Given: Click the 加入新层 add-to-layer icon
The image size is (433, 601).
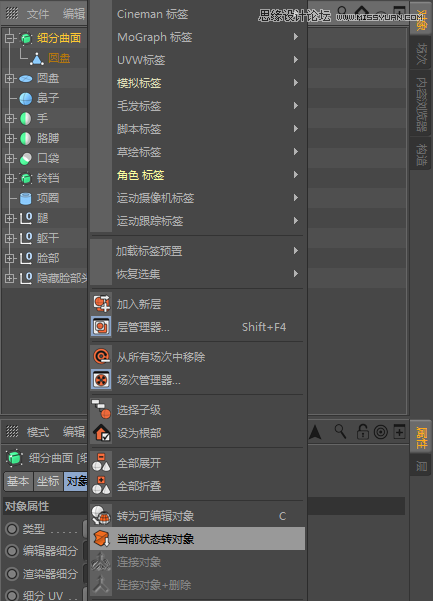Looking at the screenshot, I should pos(102,304).
